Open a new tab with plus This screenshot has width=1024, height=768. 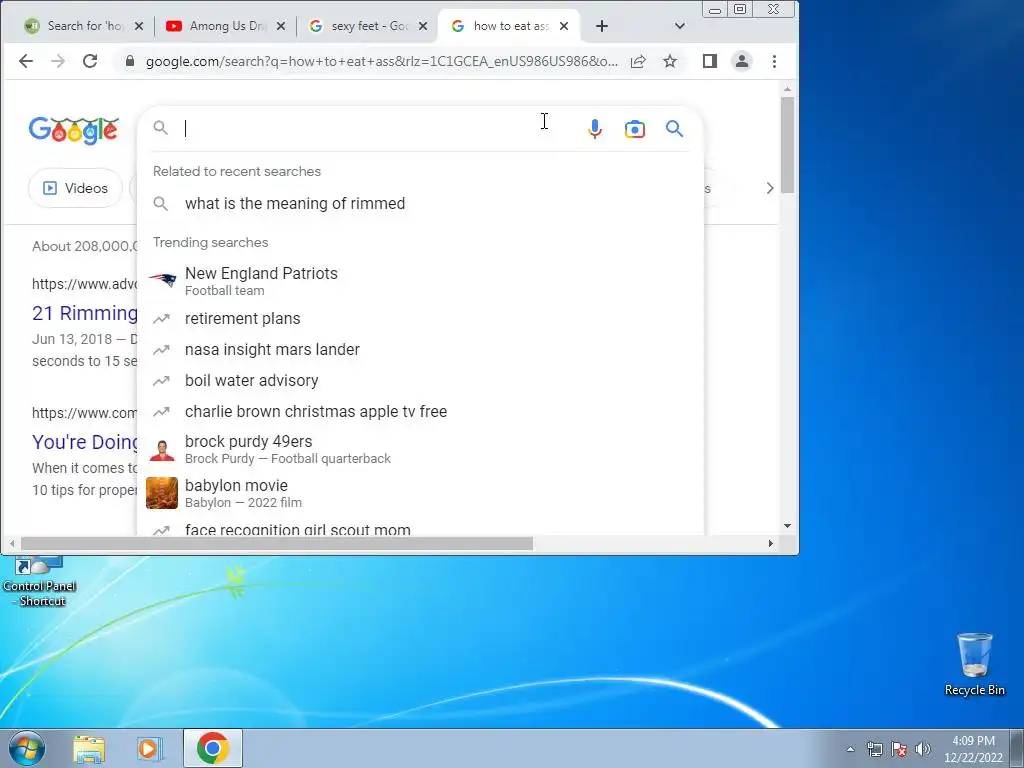coord(602,26)
